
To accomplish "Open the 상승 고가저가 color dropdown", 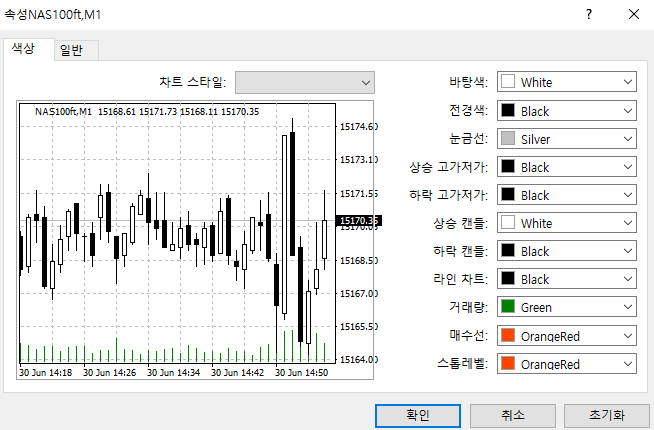I will pyautogui.click(x=566, y=167).
